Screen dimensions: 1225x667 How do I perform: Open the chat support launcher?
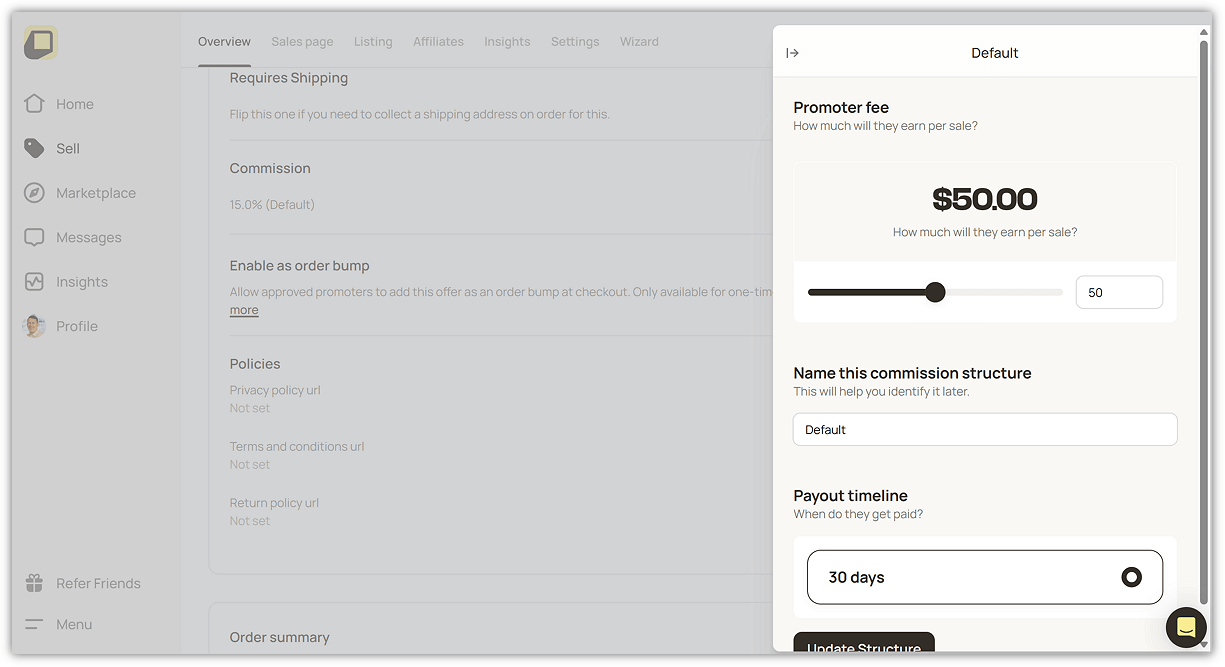pos(1186,628)
